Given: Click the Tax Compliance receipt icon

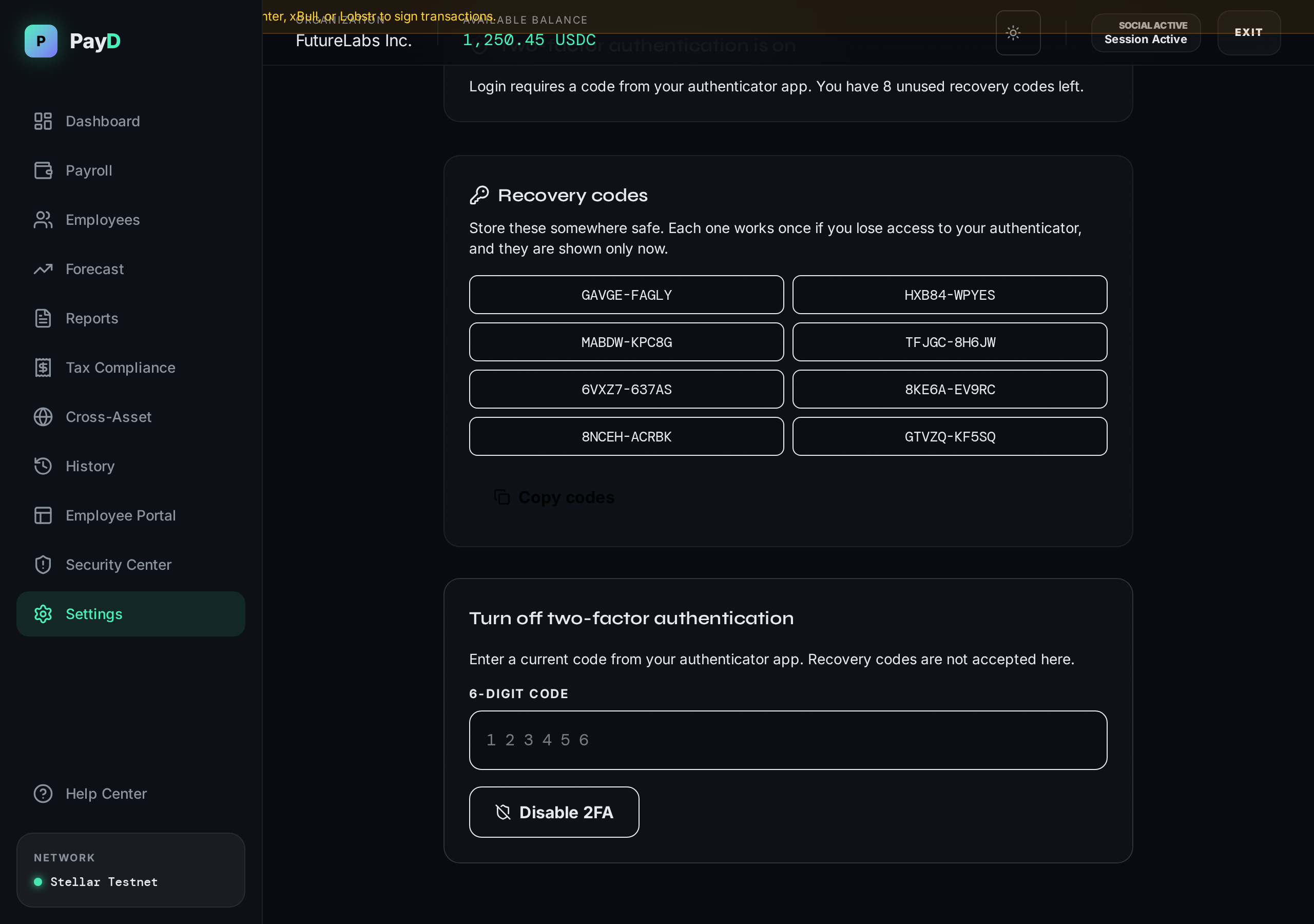Looking at the screenshot, I should 43,367.
